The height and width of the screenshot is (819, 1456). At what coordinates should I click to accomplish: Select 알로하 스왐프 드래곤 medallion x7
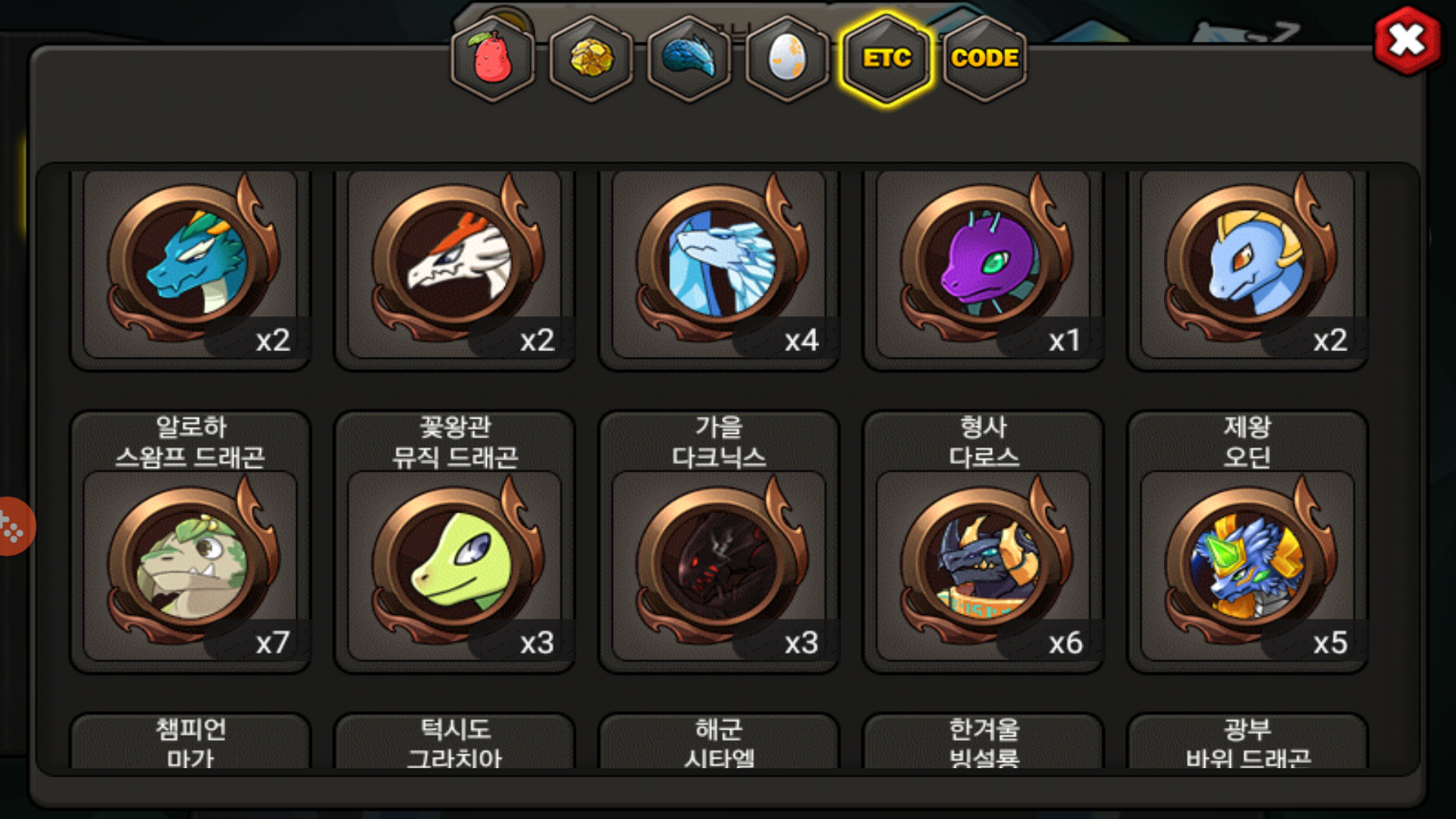190,566
